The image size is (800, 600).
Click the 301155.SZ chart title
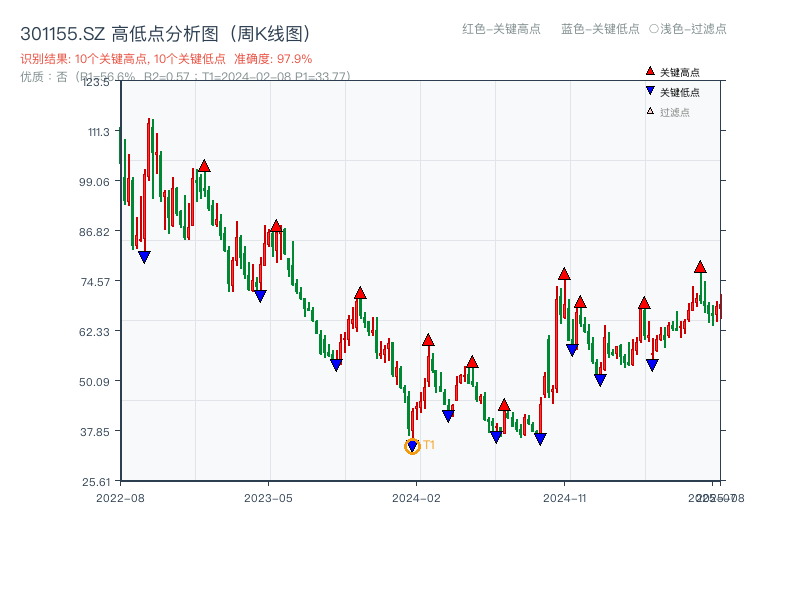pyautogui.click(x=165, y=31)
